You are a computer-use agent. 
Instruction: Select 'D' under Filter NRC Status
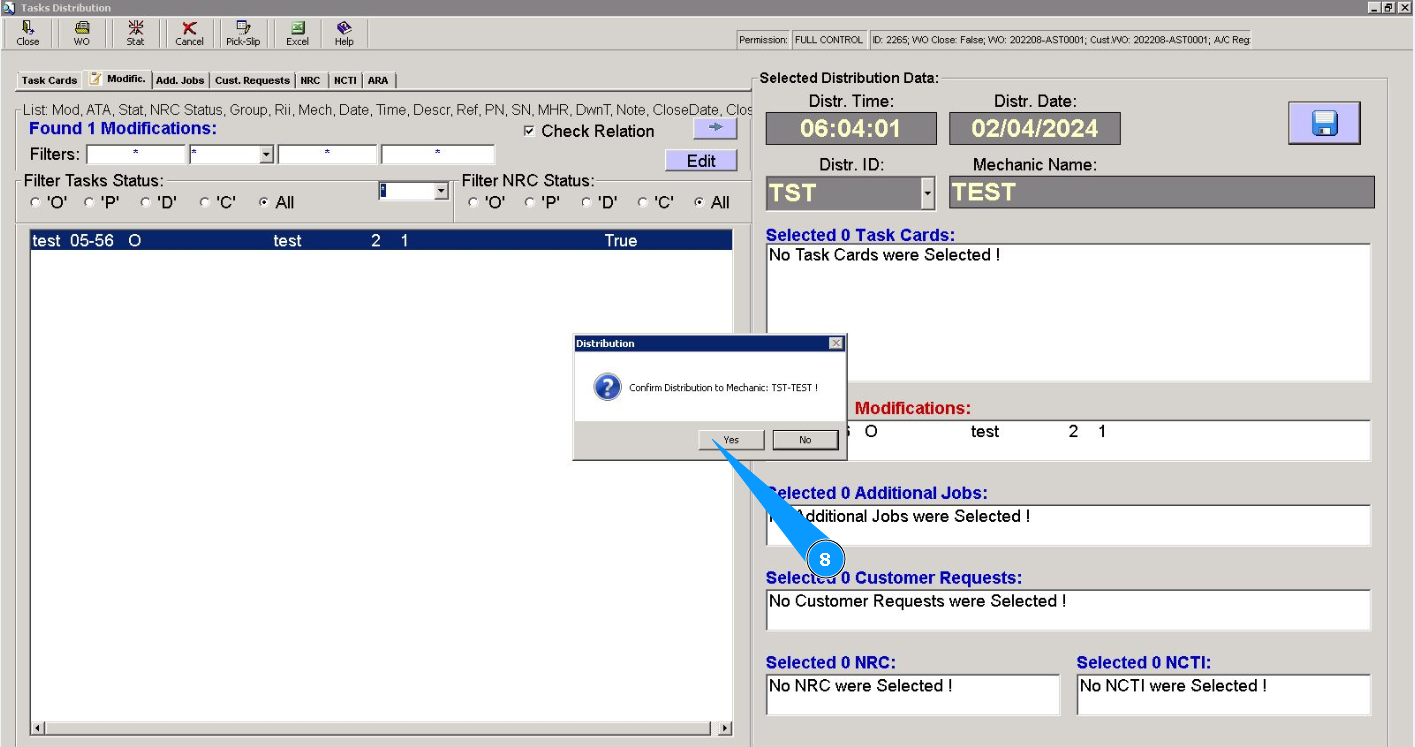[x=586, y=203]
